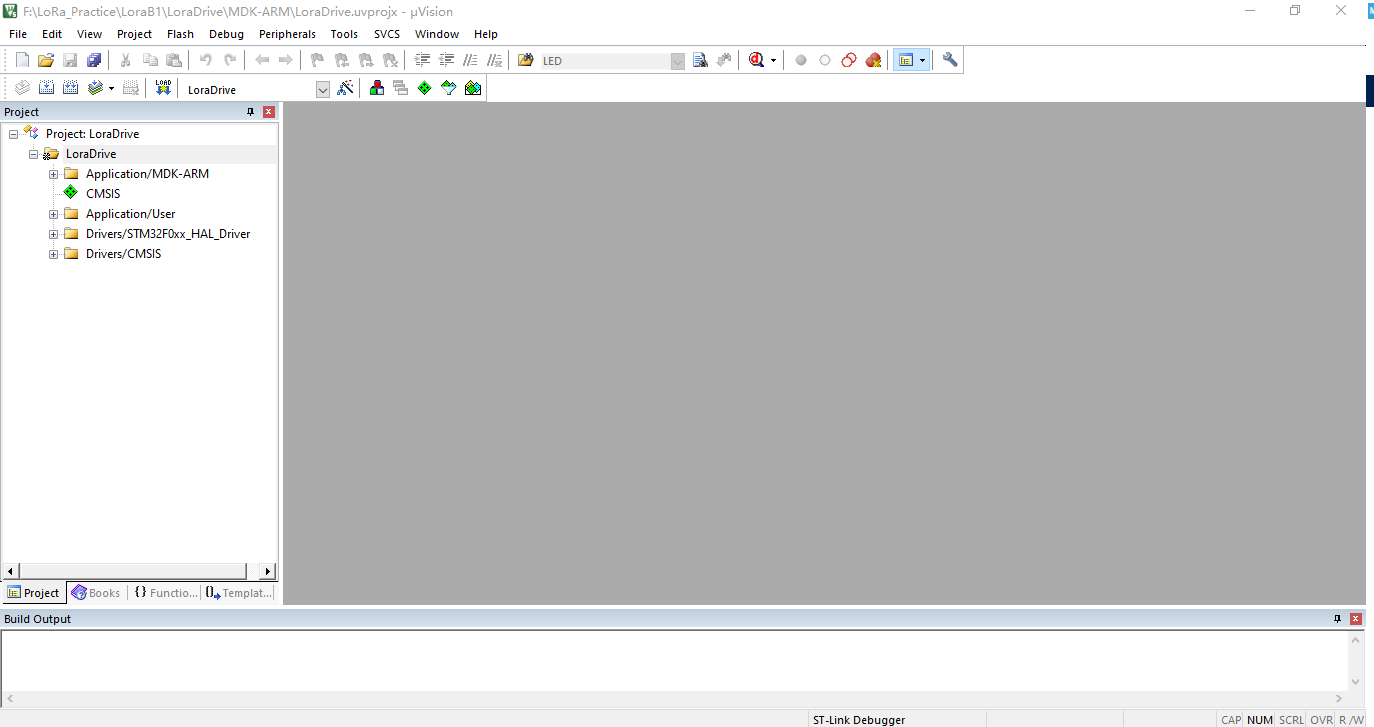Expand the Drivers/CMSIS folder
This screenshot has width=1374, height=727.
[x=53, y=254]
